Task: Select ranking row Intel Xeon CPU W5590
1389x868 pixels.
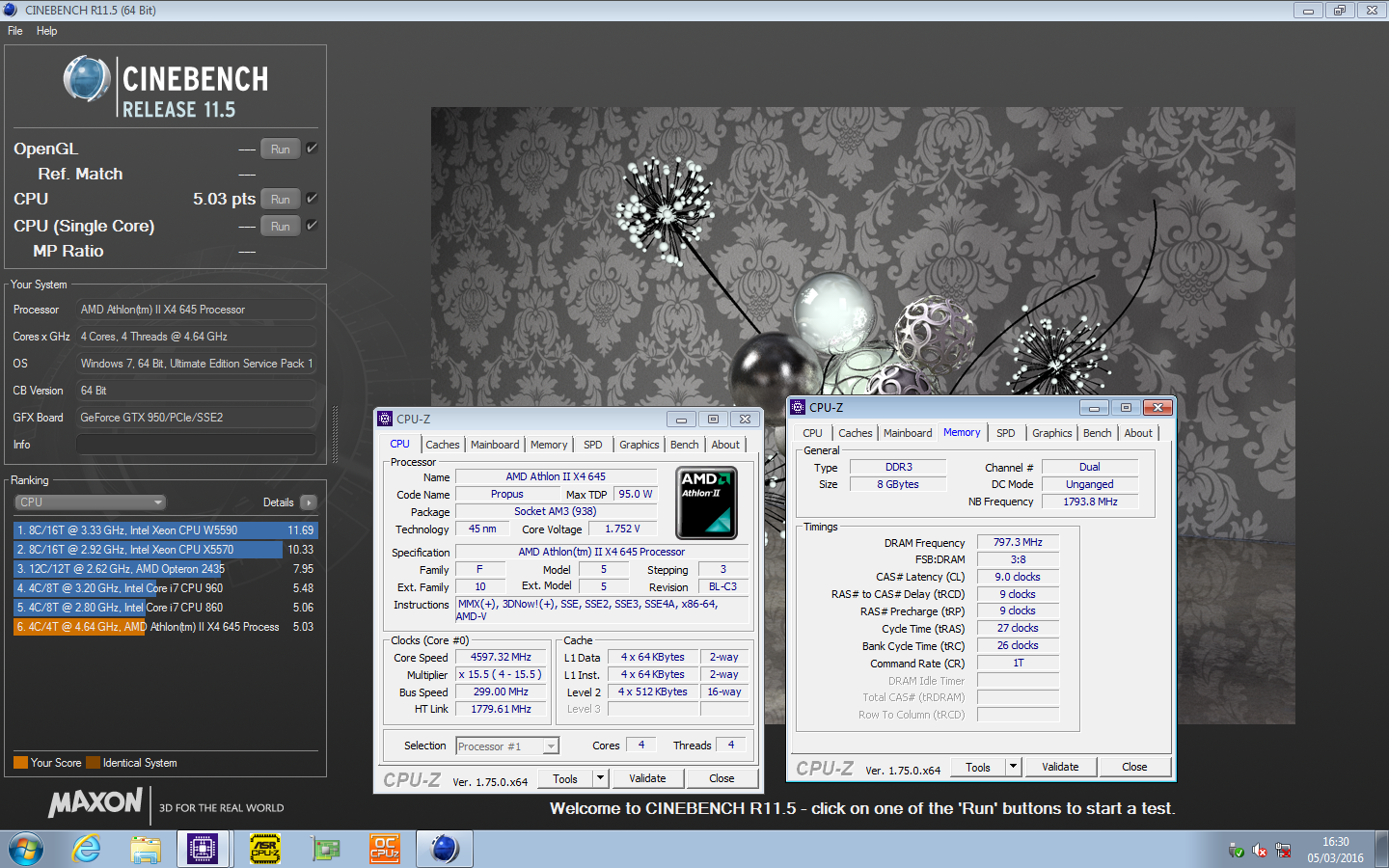Action: pos(165,530)
